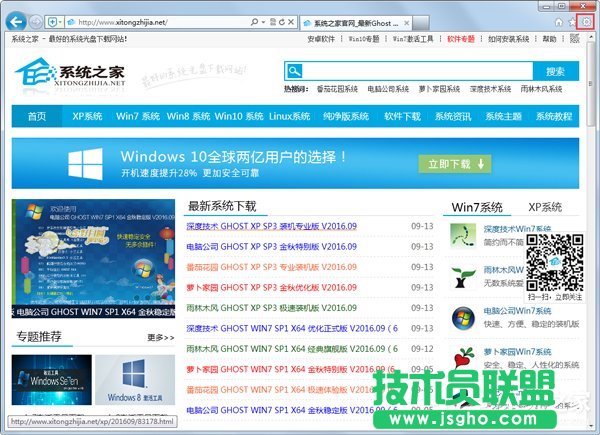Click the browser Home icon
Screen dimensions: 600x435
click(x=559, y=23)
